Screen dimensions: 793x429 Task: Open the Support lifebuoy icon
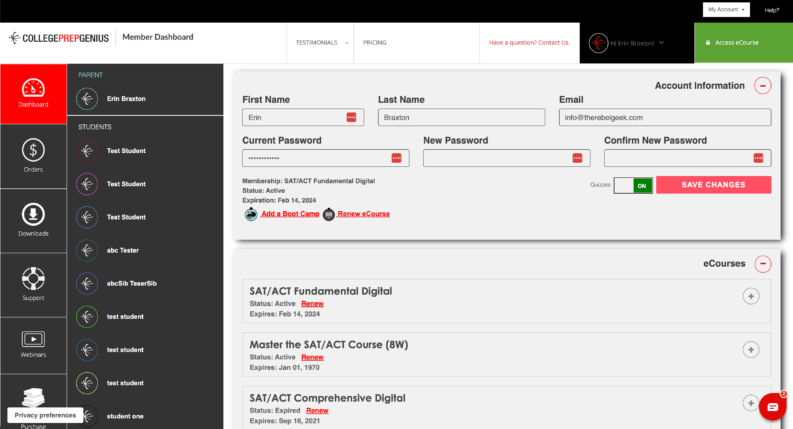pyautogui.click(x=33, y=279)
